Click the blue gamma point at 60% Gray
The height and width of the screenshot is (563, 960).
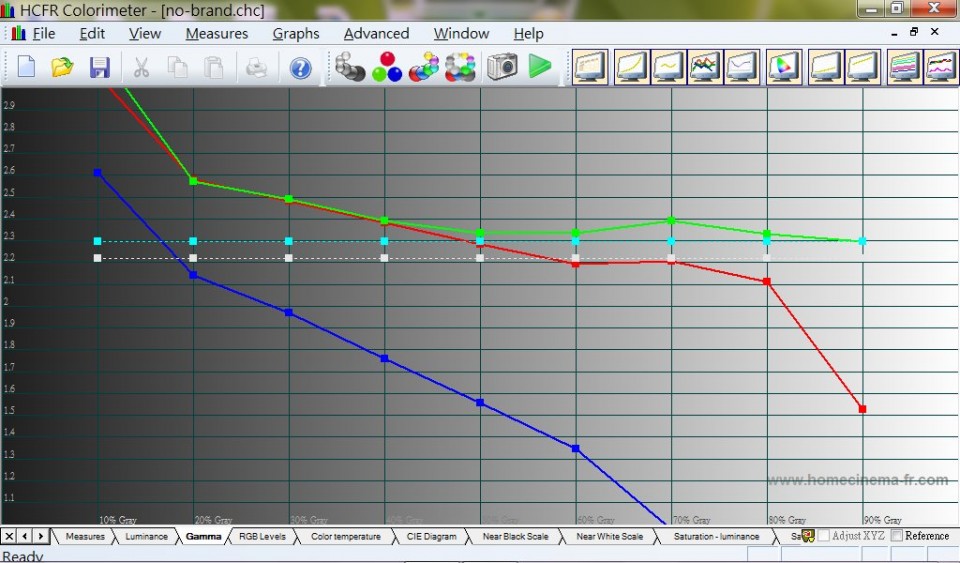pyautogui.click(x=576, y=449)
